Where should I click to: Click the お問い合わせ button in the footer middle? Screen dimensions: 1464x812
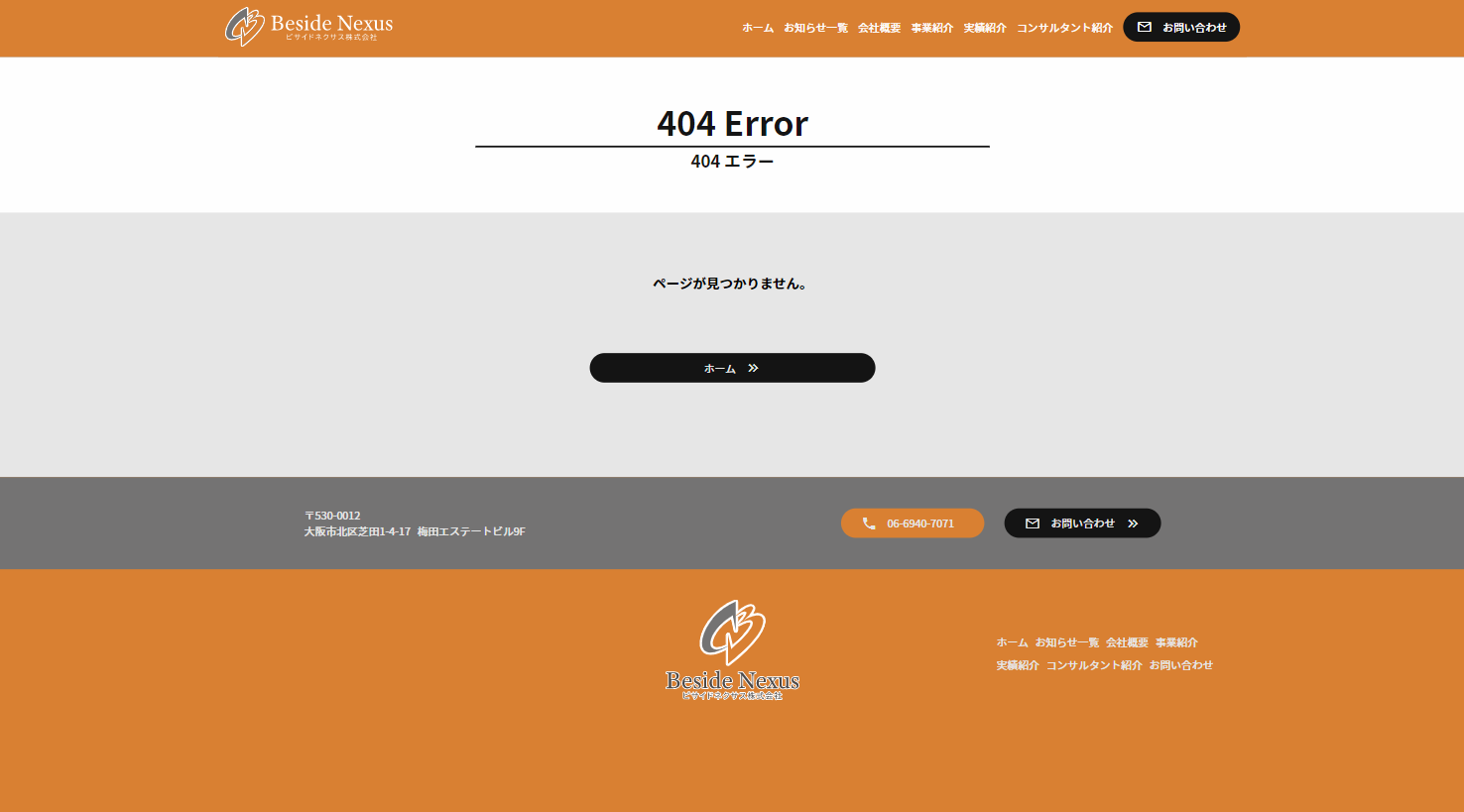tap(1082, 522)
